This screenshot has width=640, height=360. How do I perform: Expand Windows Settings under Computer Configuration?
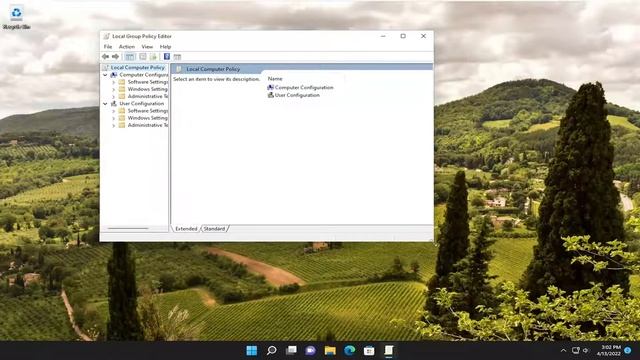click(x=113, y=89)
